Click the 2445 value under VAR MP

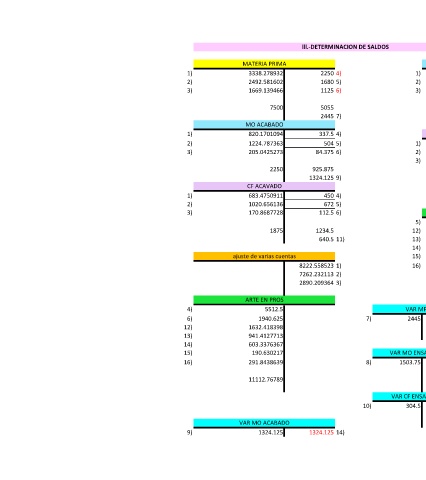click(414, 319)
